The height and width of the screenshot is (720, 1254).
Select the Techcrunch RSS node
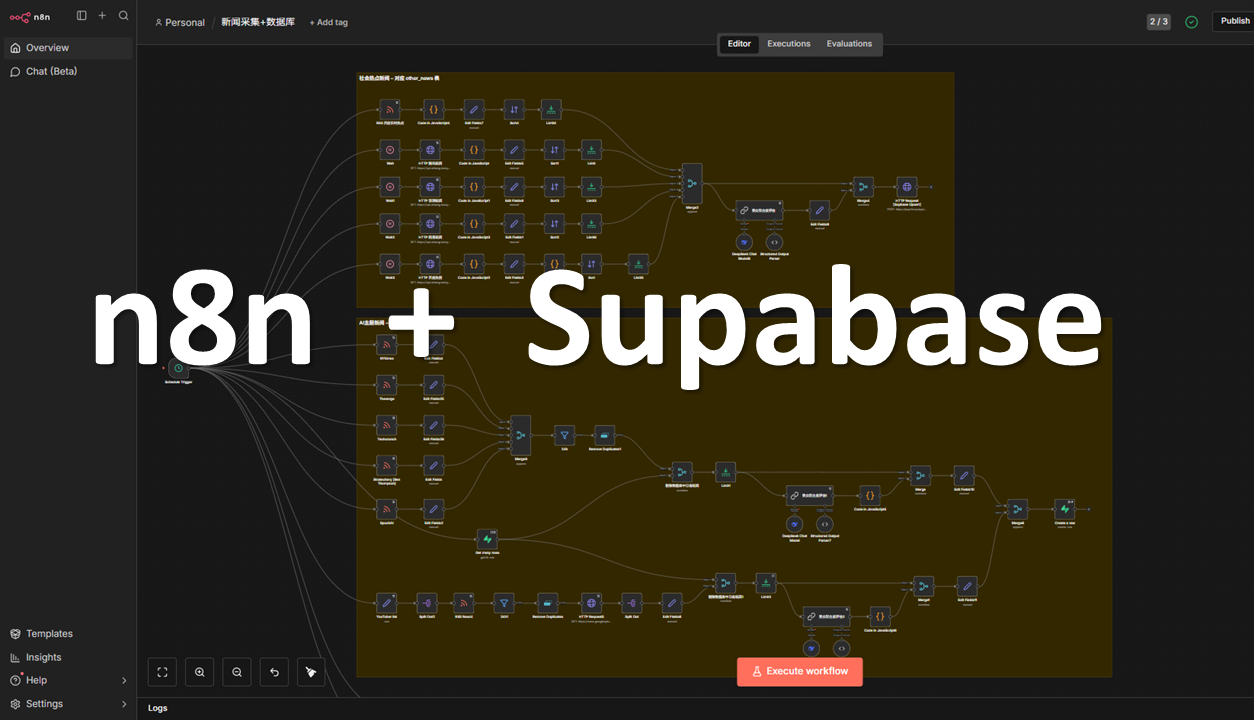coord(386,425)
